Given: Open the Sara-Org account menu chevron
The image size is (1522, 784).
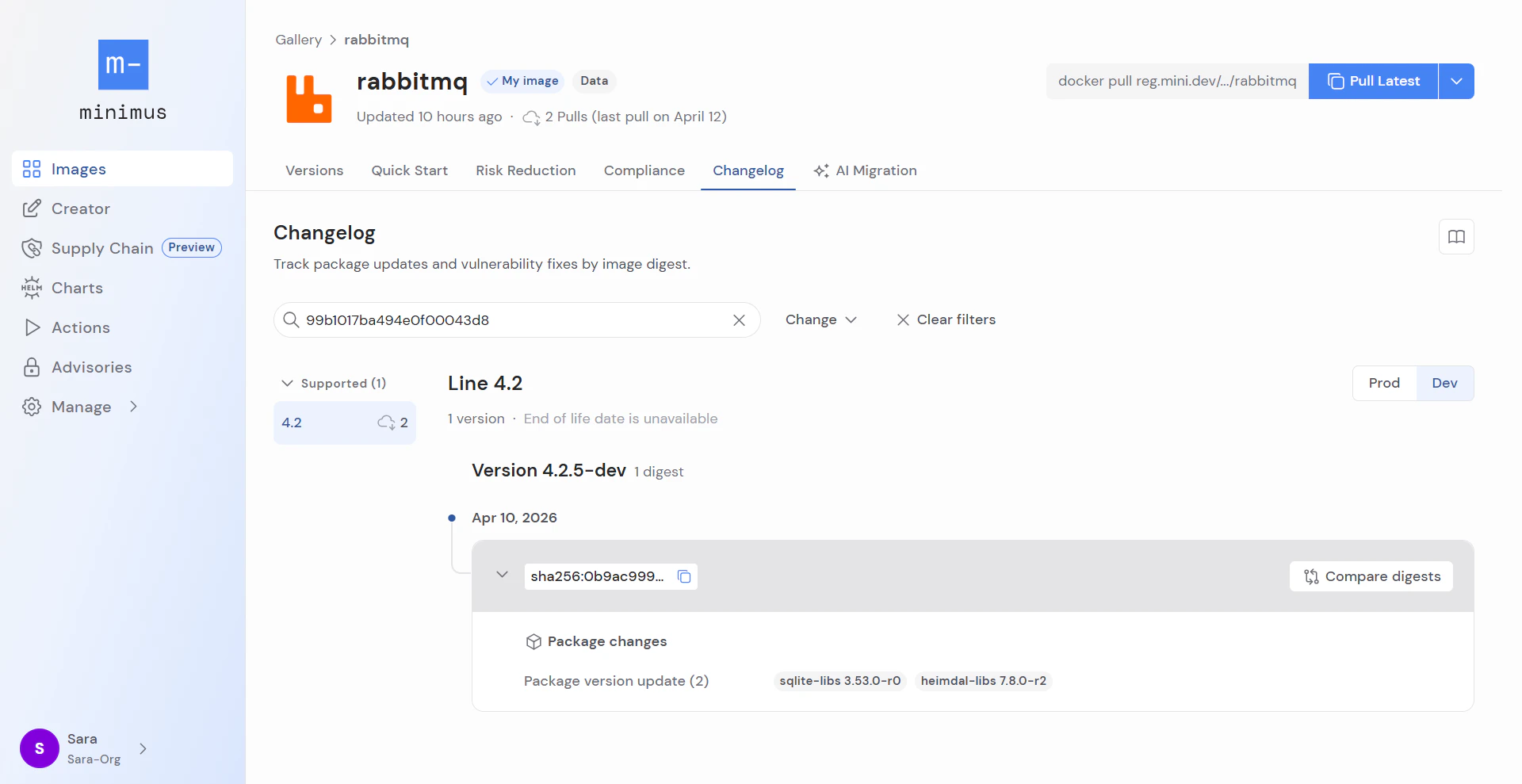Looking at the screenshot, I should [143, 748].
